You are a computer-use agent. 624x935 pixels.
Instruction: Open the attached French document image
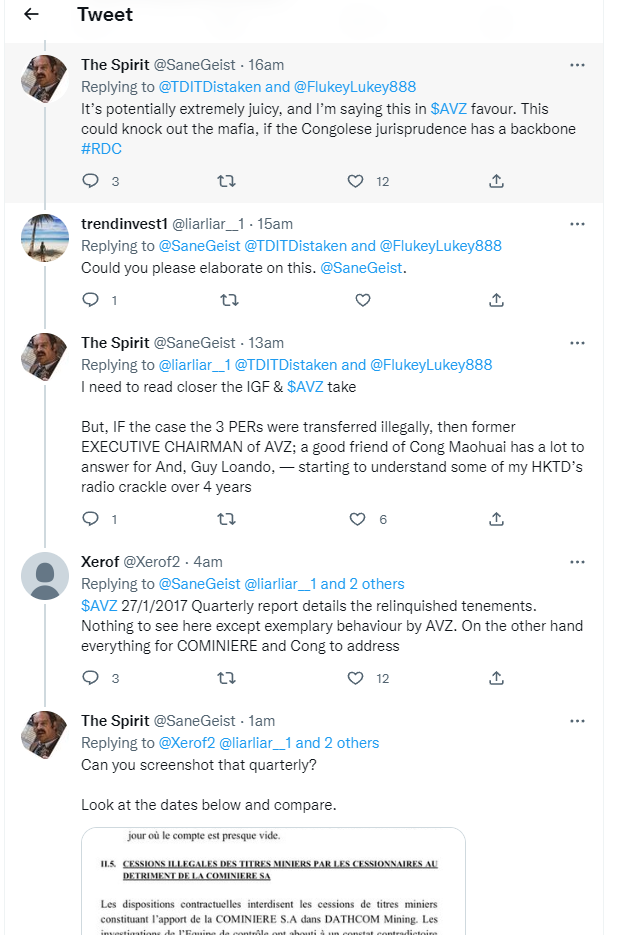(273, 880)
